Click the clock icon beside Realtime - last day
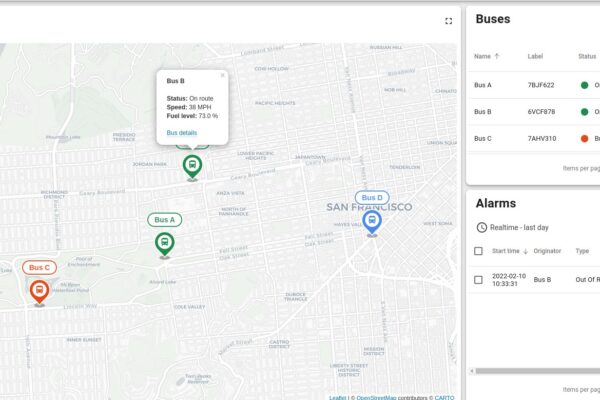This screenshot has height=400, width=600. 481,228
